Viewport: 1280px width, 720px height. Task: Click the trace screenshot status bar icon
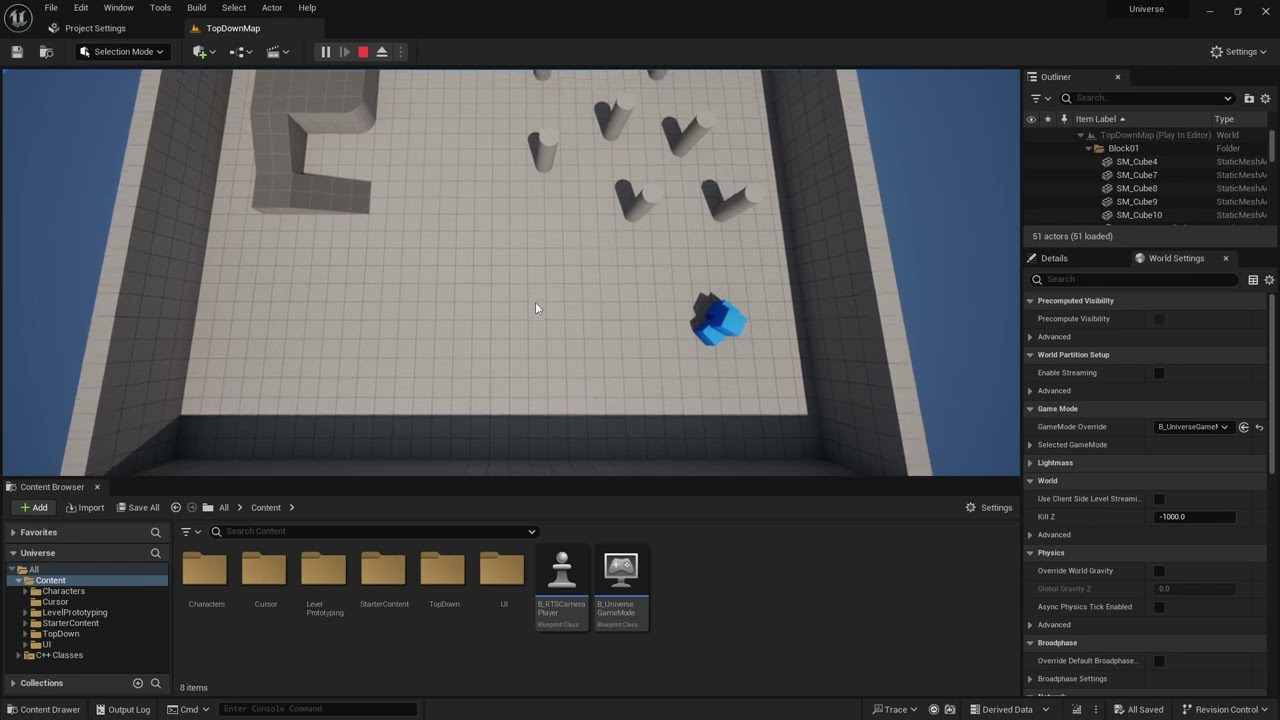pos(949,710)
